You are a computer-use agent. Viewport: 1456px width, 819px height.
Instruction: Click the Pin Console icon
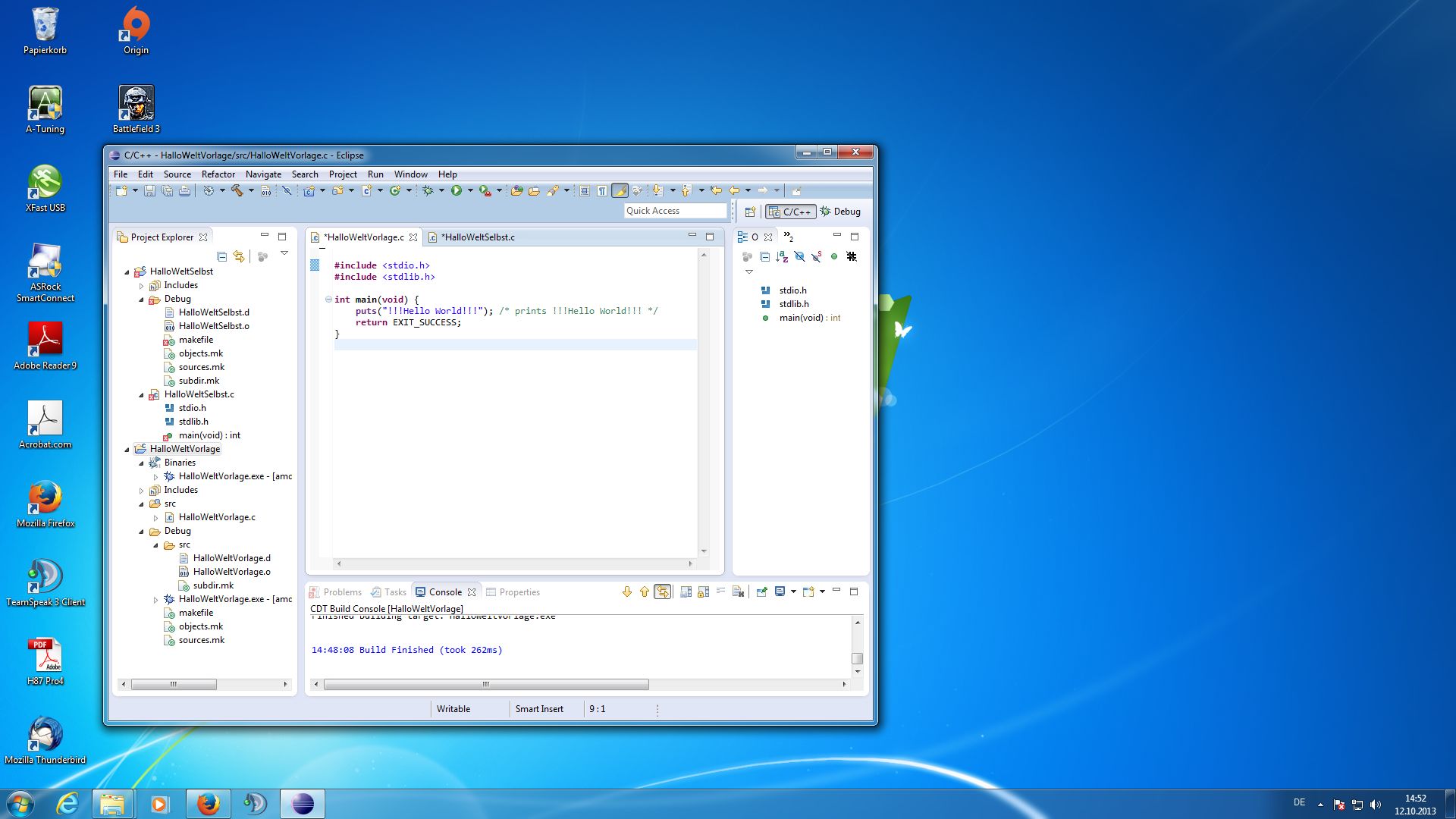coord(761,592)
